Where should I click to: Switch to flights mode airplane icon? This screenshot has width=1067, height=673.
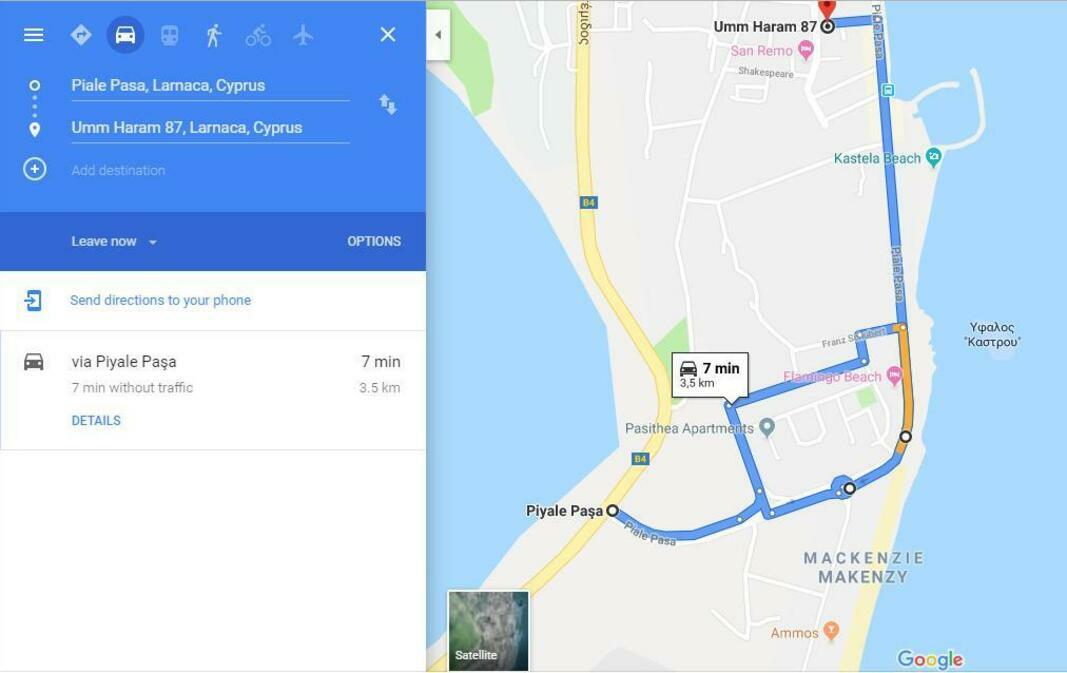(303, 35)
